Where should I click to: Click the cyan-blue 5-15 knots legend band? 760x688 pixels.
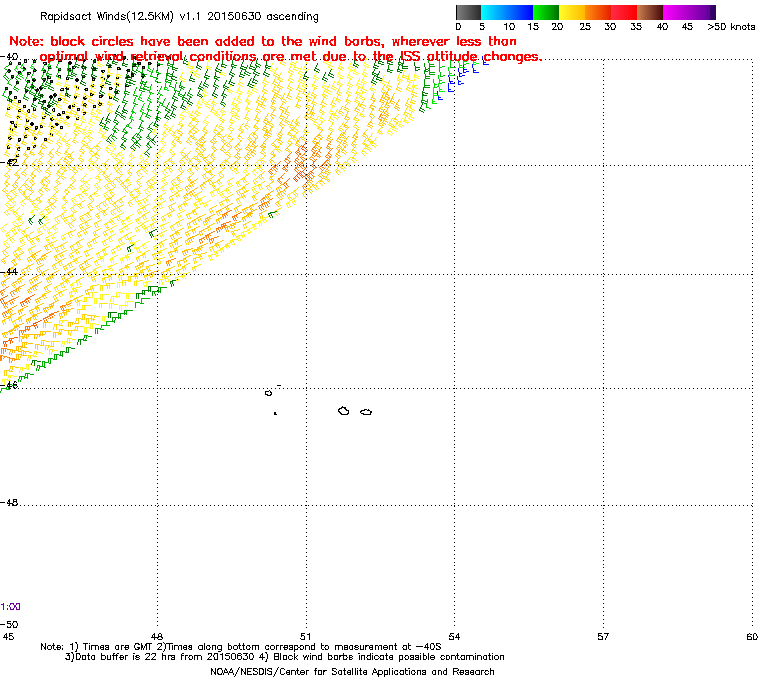pos(507,12)
